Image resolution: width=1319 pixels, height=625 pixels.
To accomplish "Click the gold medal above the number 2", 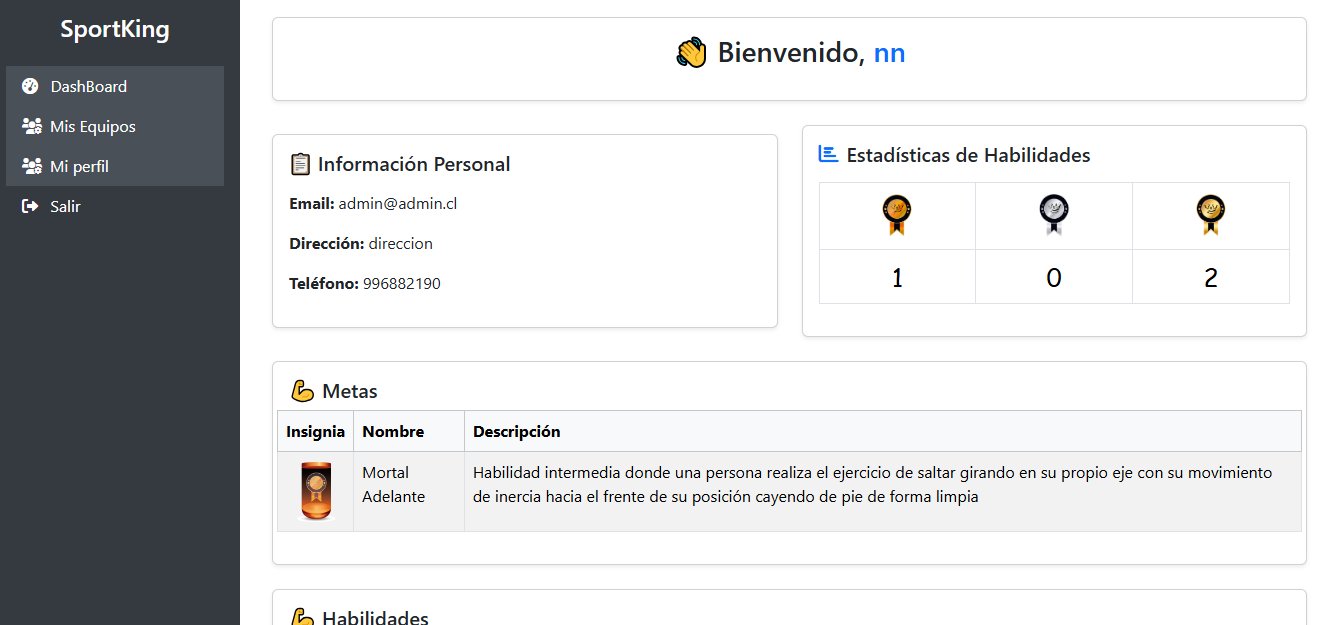I will 1211,214.
